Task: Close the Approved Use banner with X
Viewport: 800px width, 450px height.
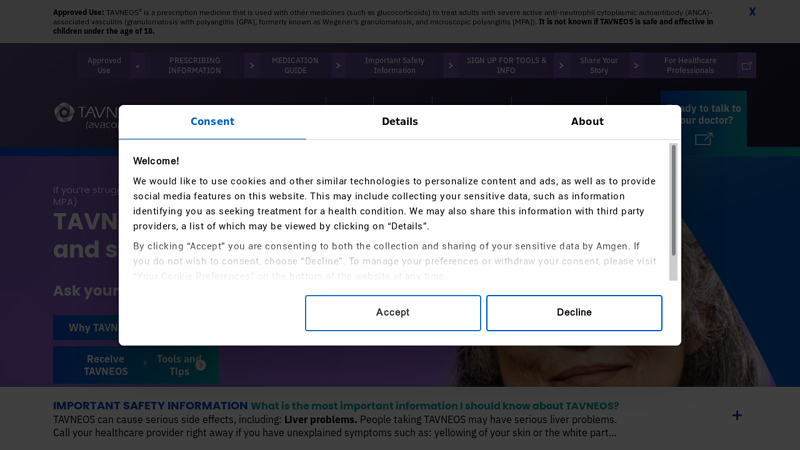Action: [752, 12]
